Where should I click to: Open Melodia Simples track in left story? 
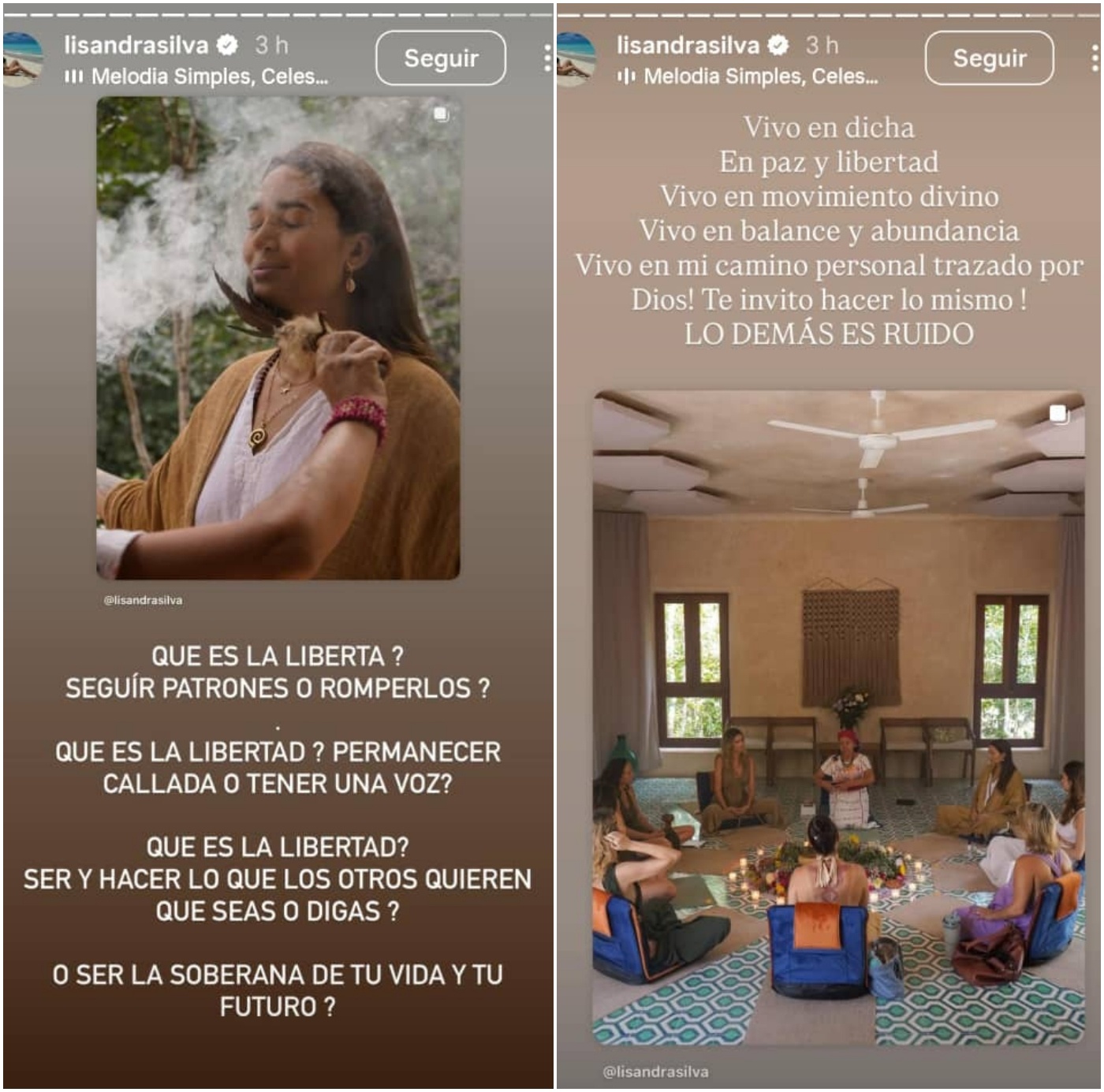pos(209,76)
